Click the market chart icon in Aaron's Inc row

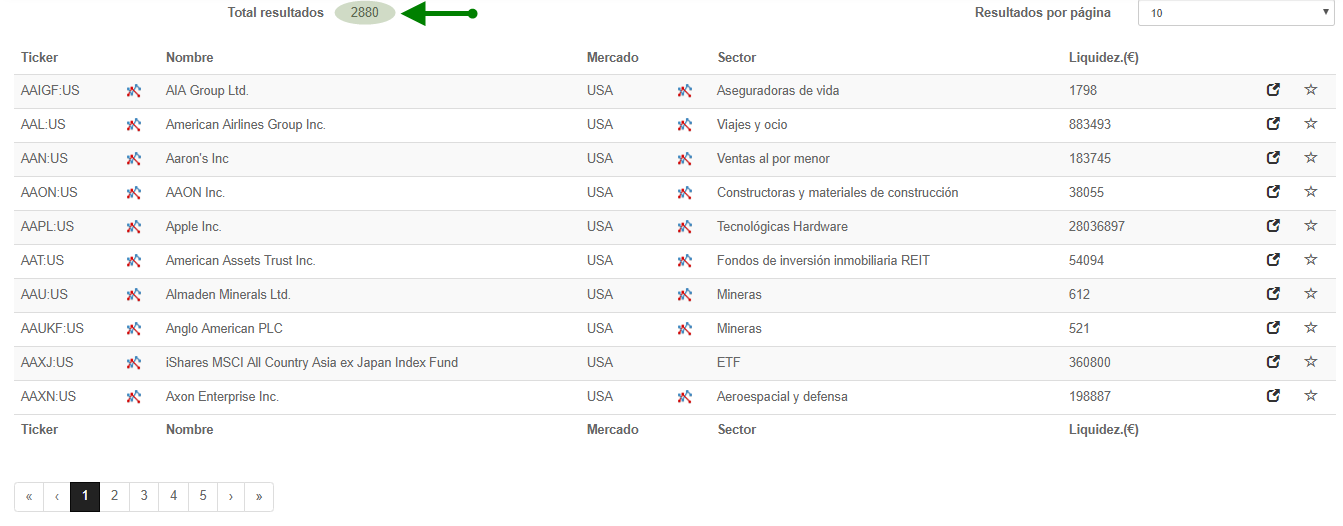point(684,159)
